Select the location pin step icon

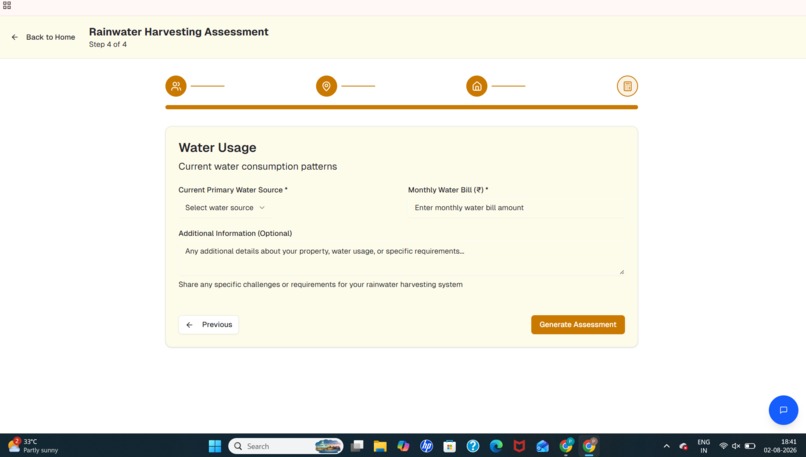tap(326, 86)
